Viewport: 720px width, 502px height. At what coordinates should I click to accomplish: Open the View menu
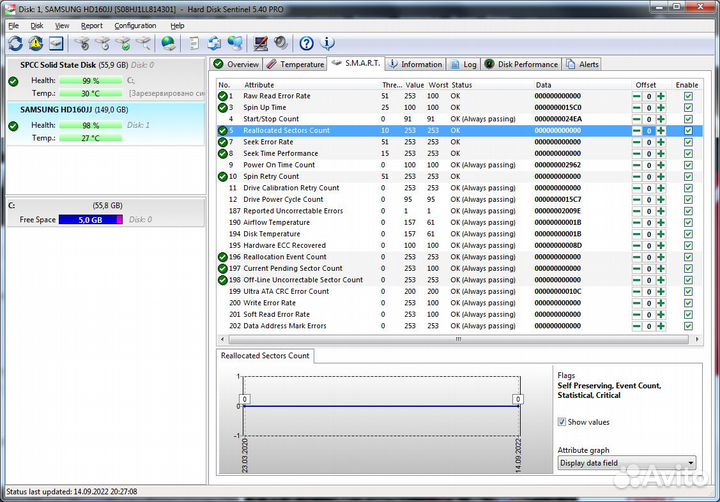click(x=62, y=26)
